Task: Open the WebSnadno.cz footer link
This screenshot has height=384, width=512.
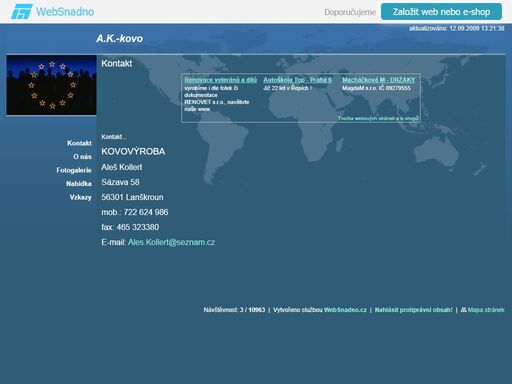Action: pos(345,310)
